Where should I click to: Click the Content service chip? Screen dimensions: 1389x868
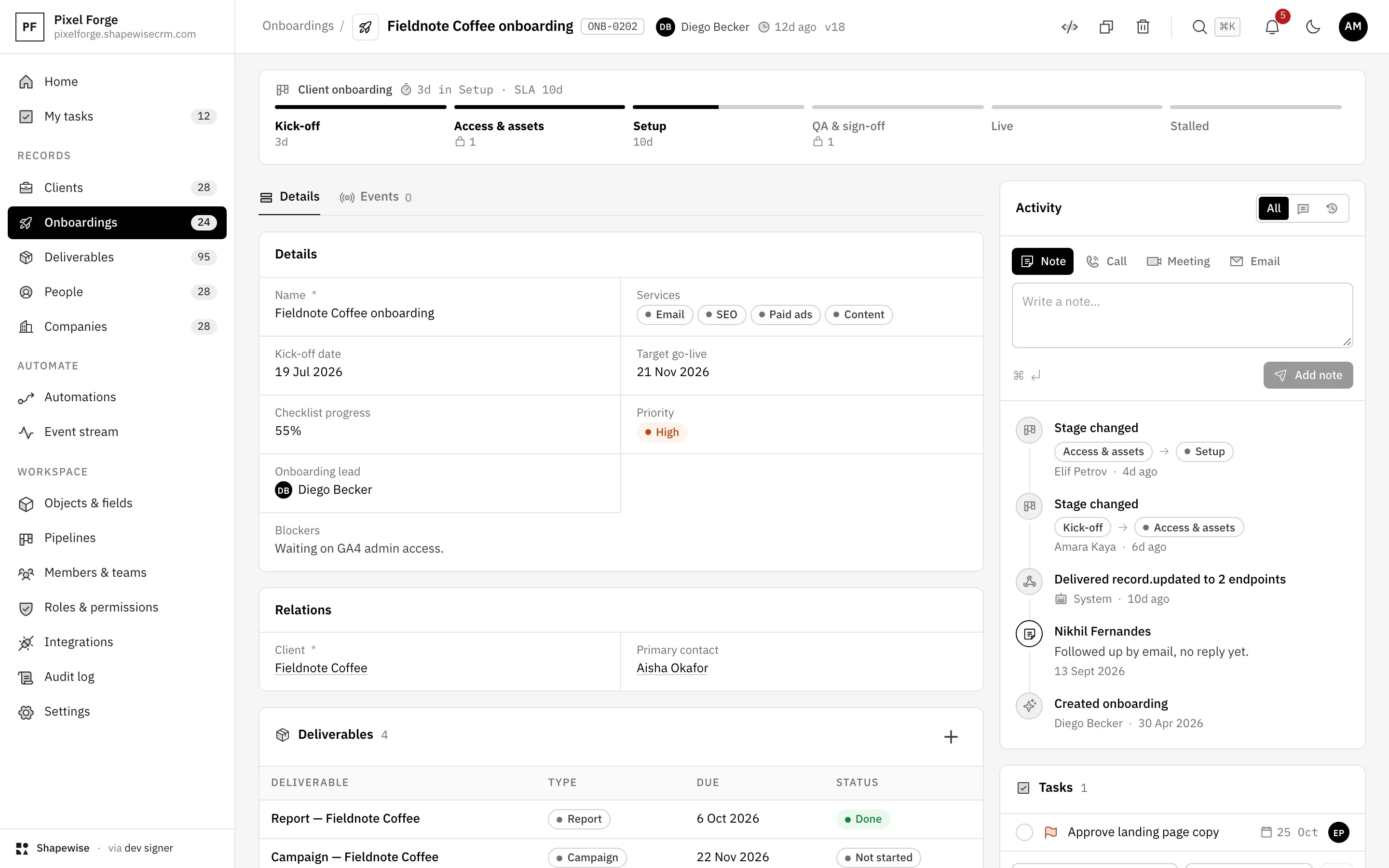point(858,314)
